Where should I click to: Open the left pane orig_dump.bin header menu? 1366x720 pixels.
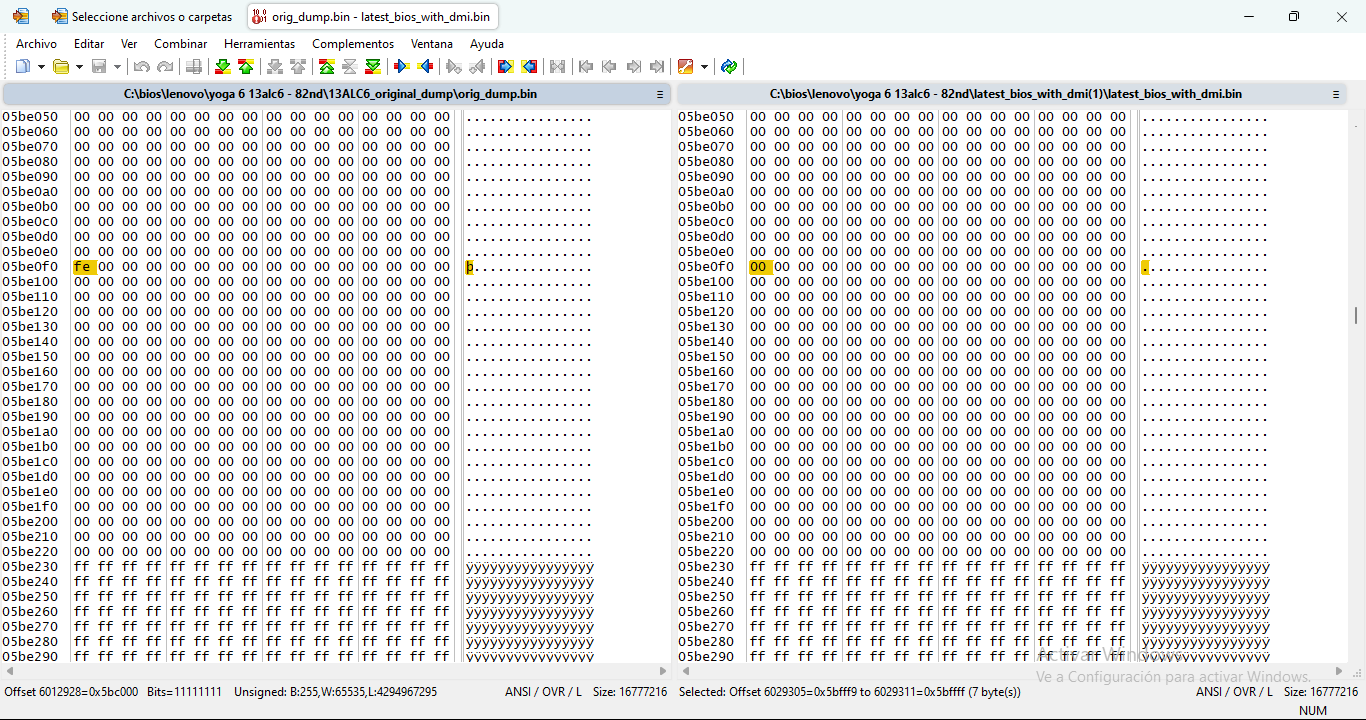tap(660, 94)
